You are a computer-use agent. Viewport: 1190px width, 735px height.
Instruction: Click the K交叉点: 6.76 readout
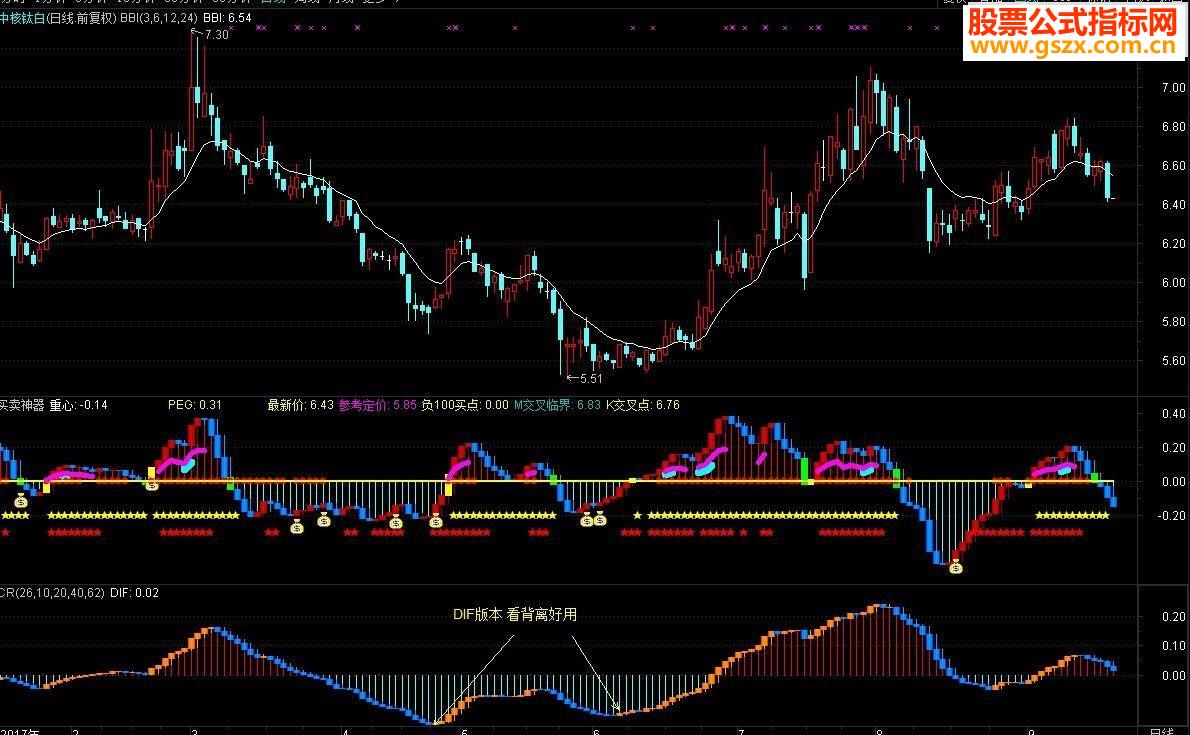[643, 405]
